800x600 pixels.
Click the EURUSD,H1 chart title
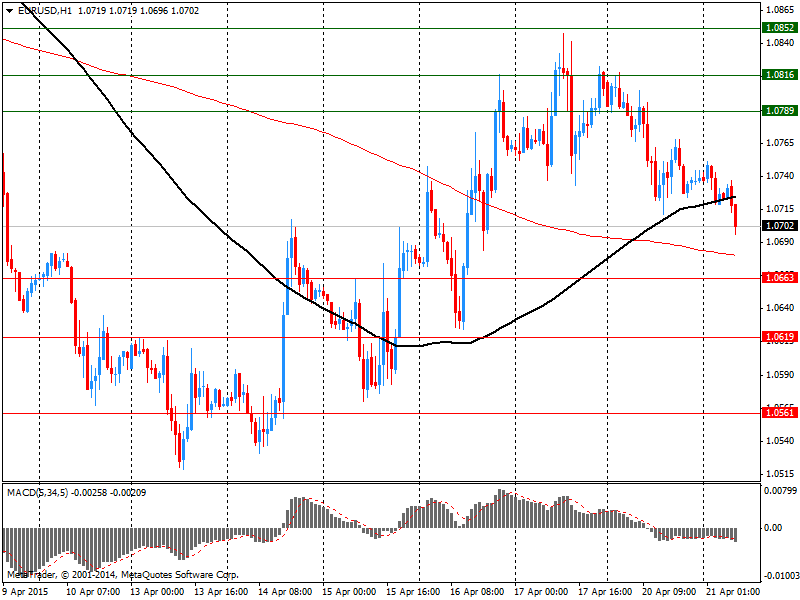click(45, 11)
